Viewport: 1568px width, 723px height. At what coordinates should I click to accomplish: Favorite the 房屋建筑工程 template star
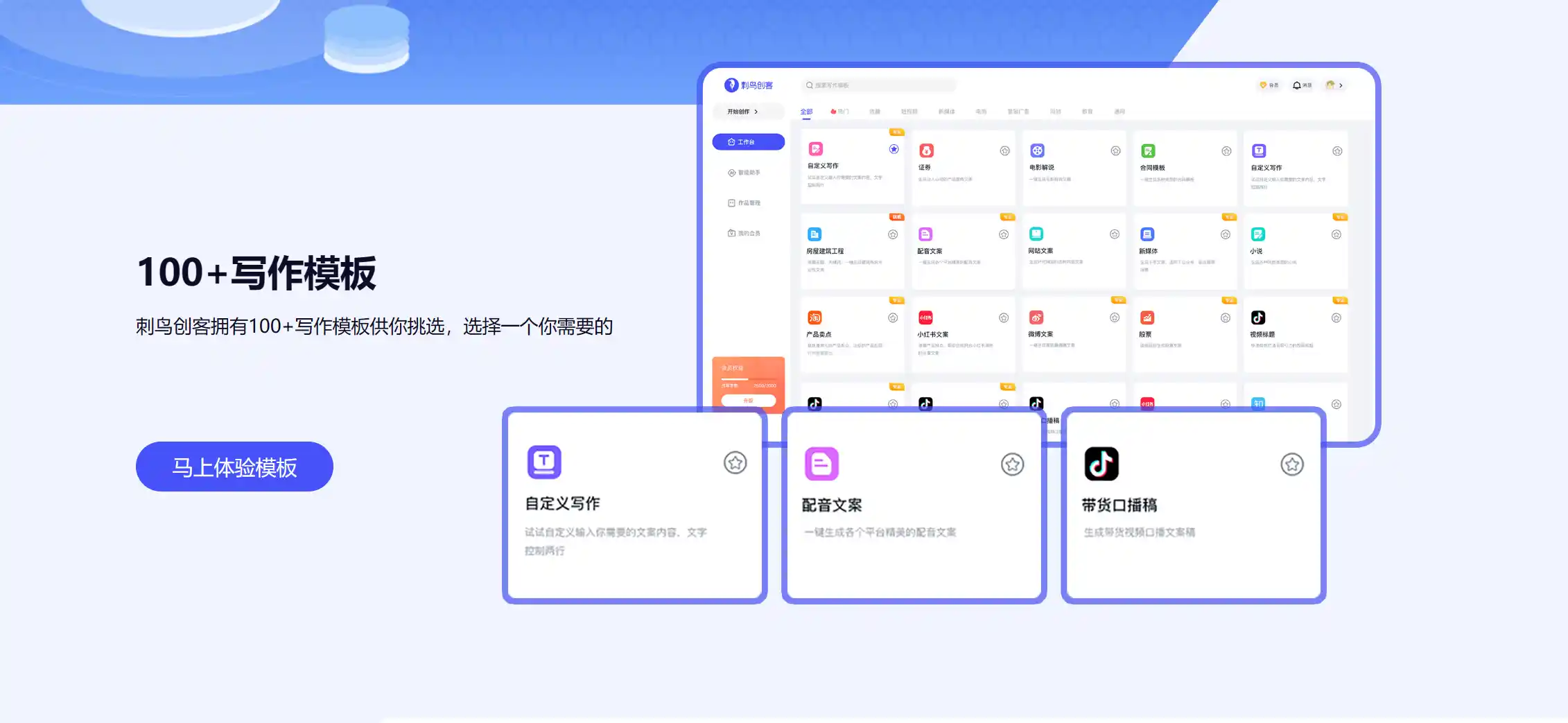tap(893, 234)
